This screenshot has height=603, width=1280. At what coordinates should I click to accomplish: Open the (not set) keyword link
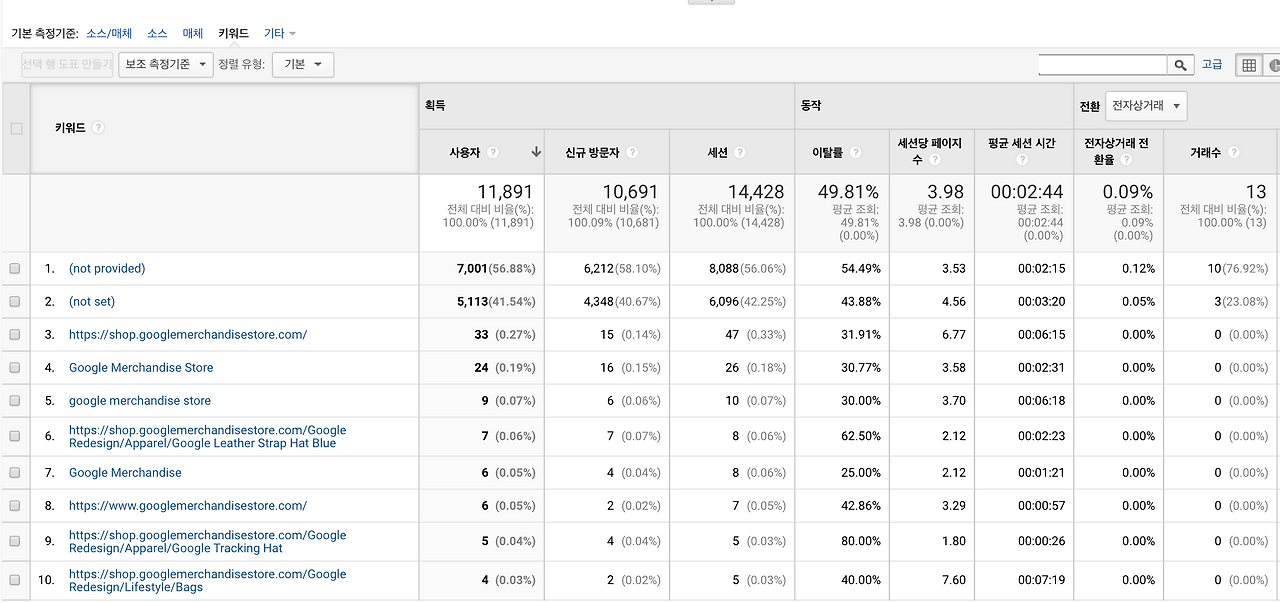pos(92,301)
